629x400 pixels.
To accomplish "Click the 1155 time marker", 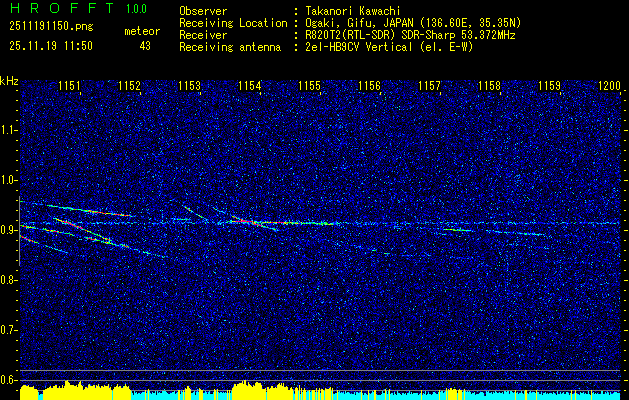I will [309, 86].
